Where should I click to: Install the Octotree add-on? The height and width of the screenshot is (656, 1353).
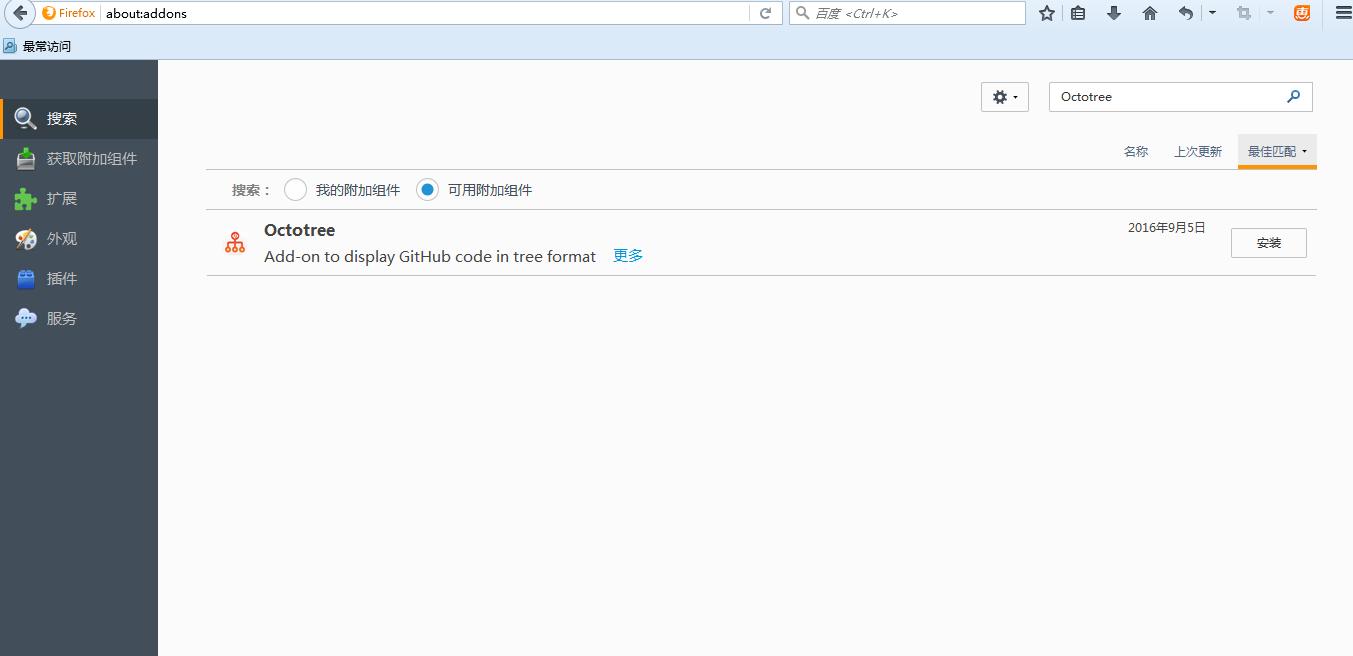1268,242
